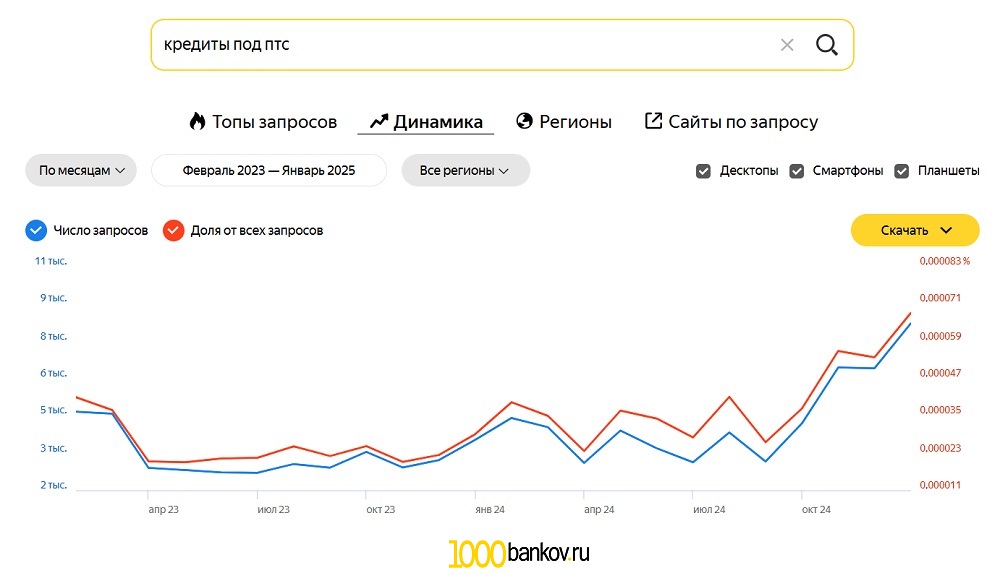Click the 1000bankov.ru logo

(519, 553)
